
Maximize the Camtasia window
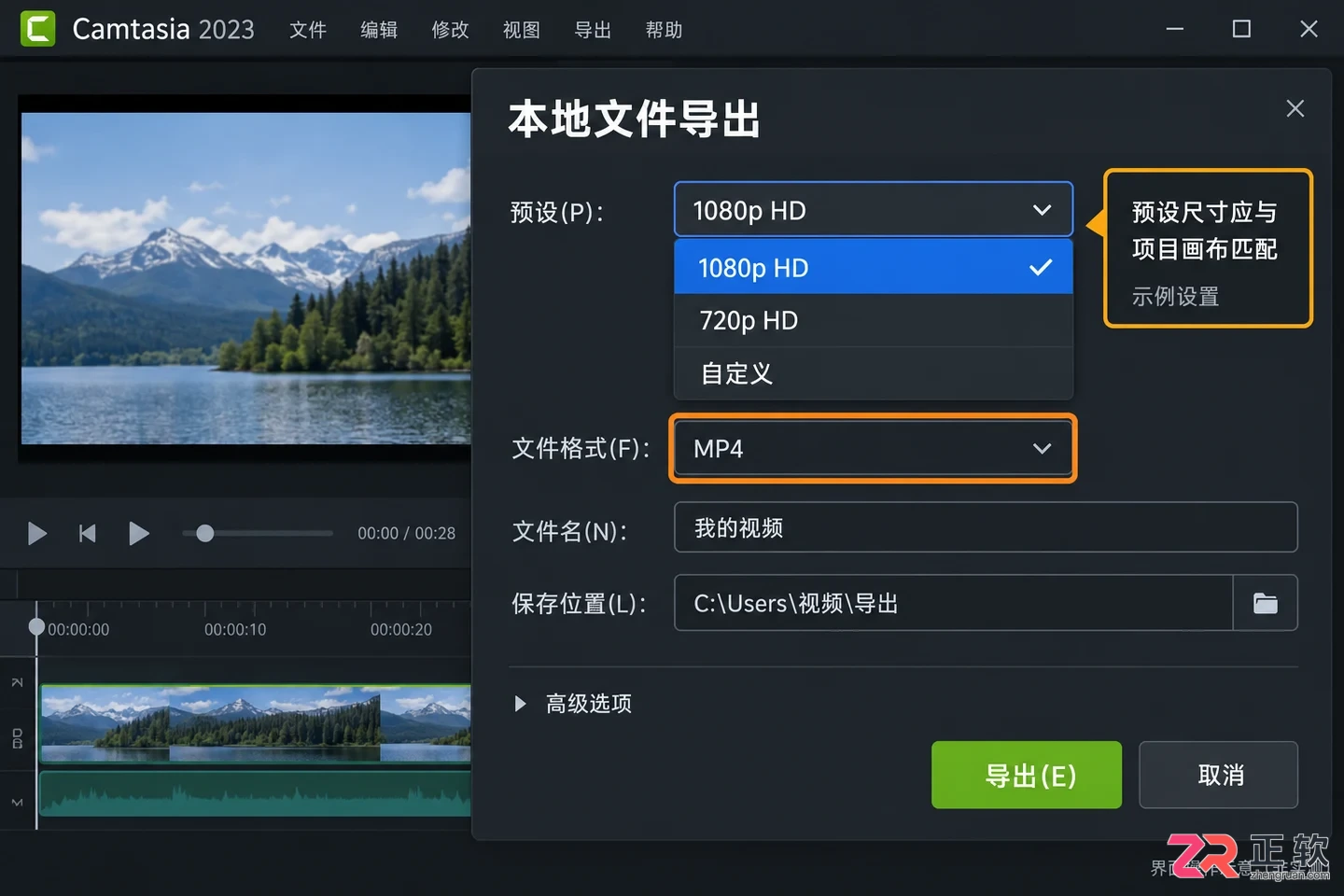coord(1241,29)
